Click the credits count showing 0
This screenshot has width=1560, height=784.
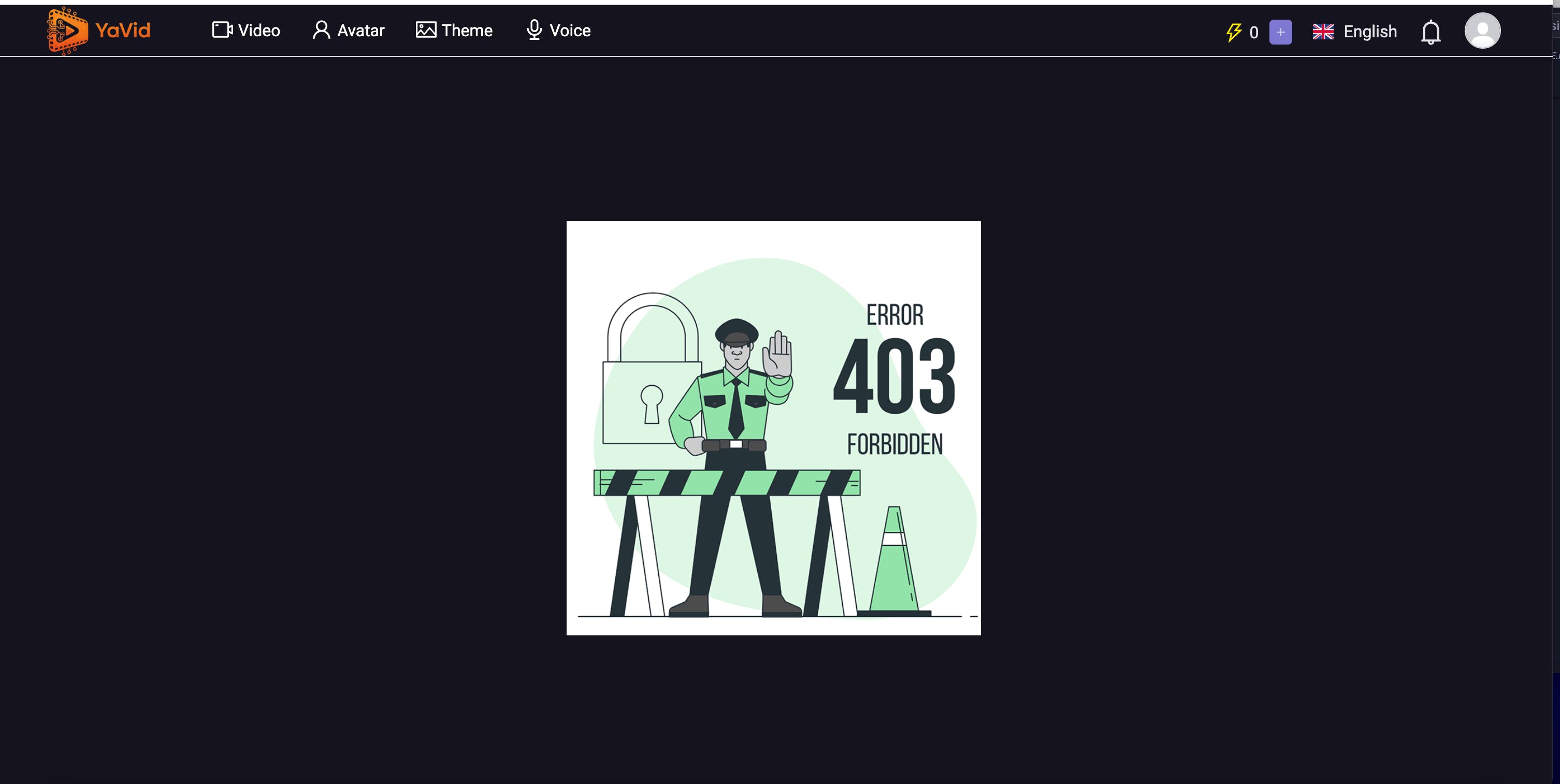(1253, 32)
